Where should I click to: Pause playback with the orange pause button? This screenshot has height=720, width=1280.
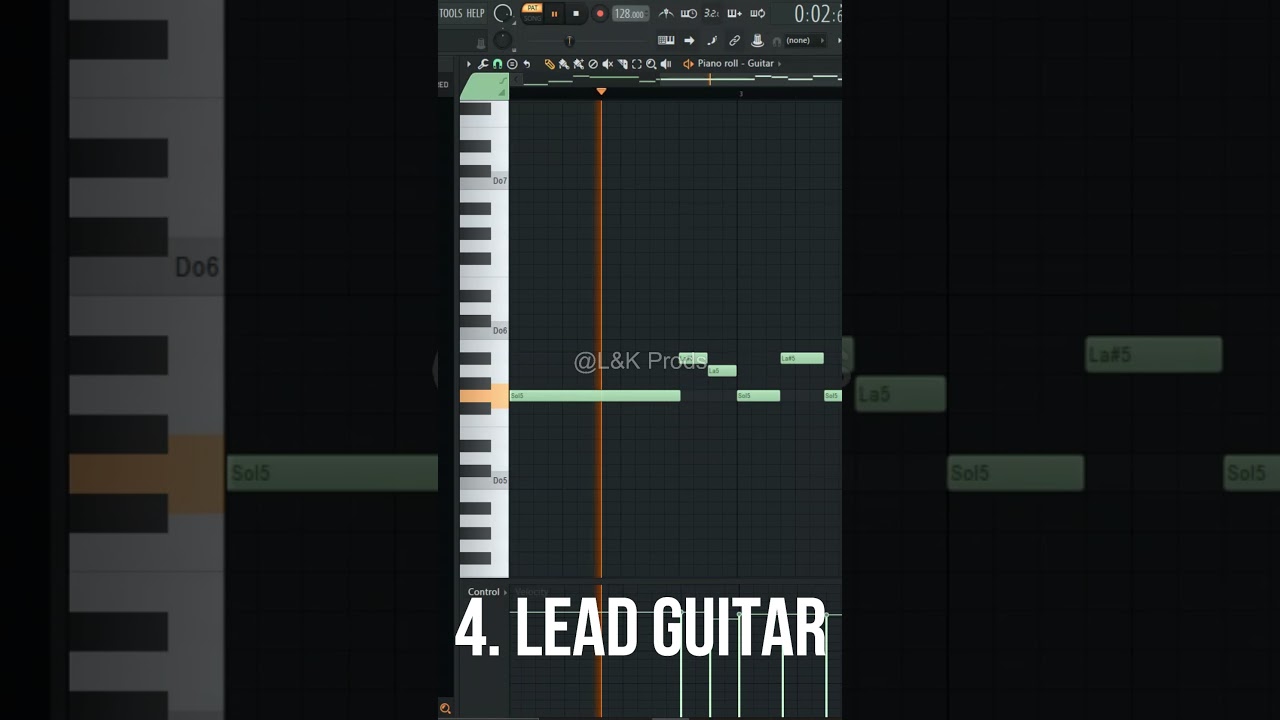(555, 14)
